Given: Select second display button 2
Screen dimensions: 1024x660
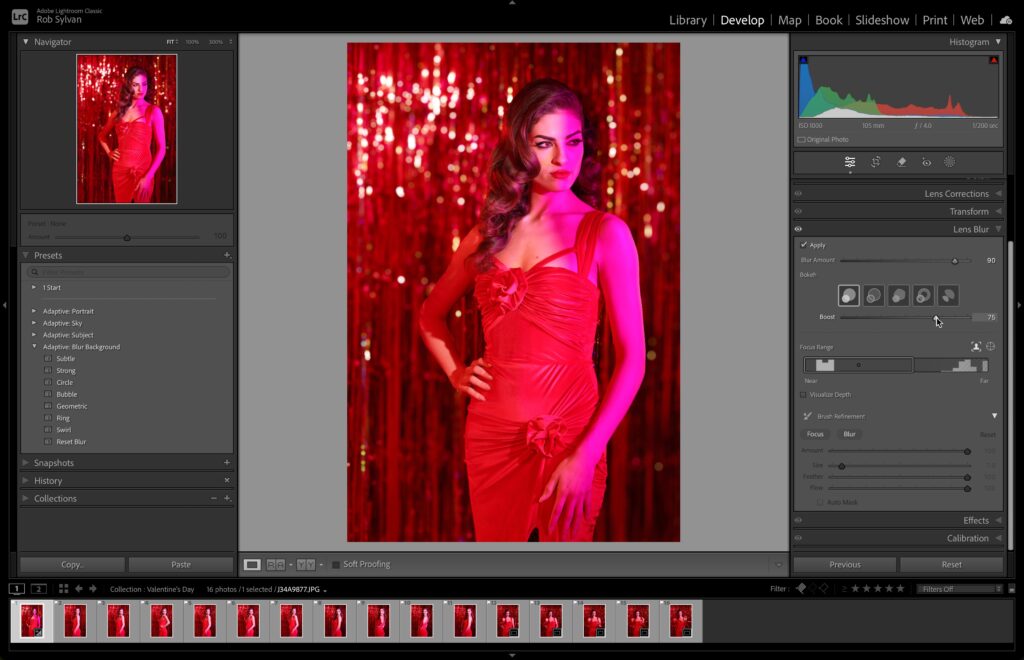Looking at the screenshot, I should point(39,589).
